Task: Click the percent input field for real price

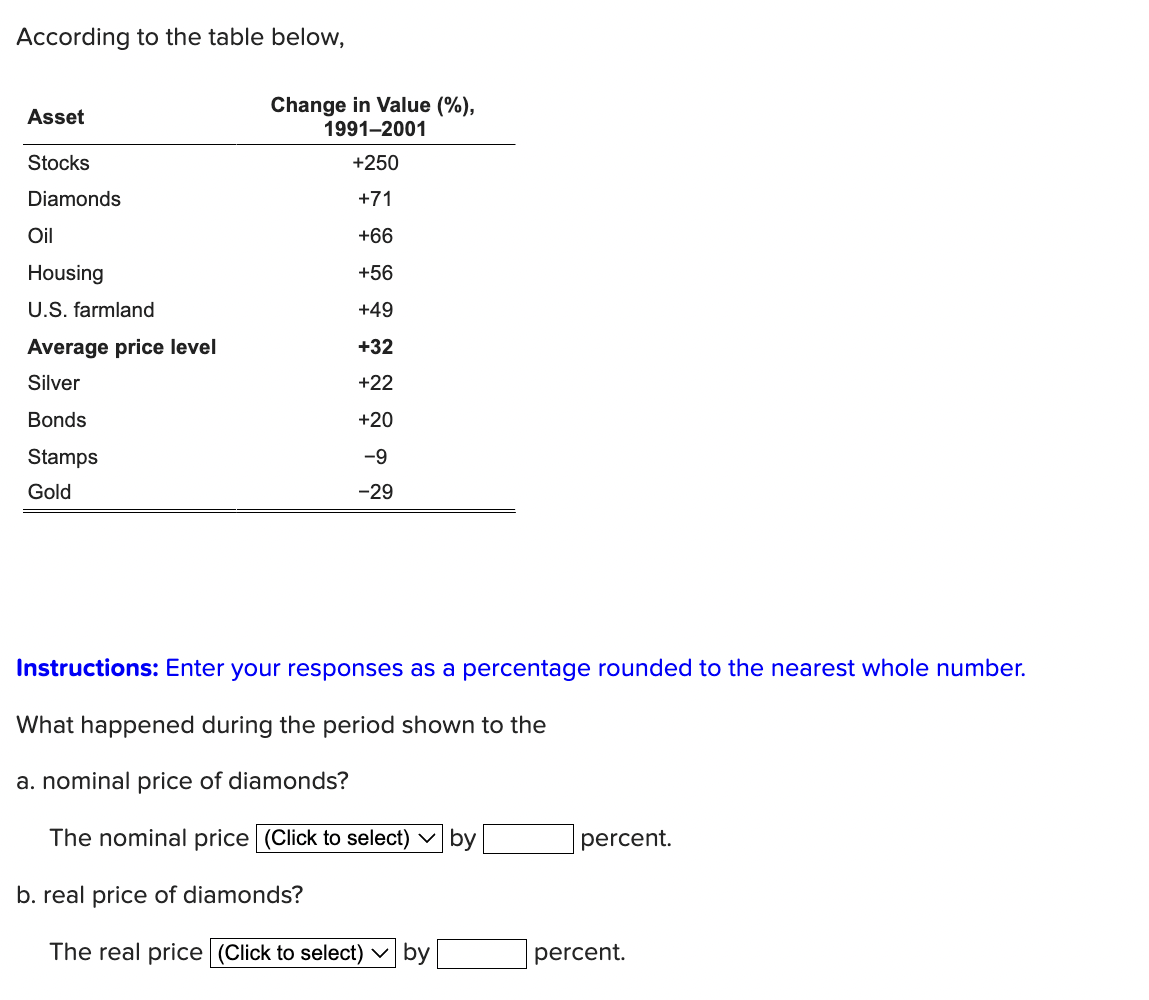Action: click(481, 953)
